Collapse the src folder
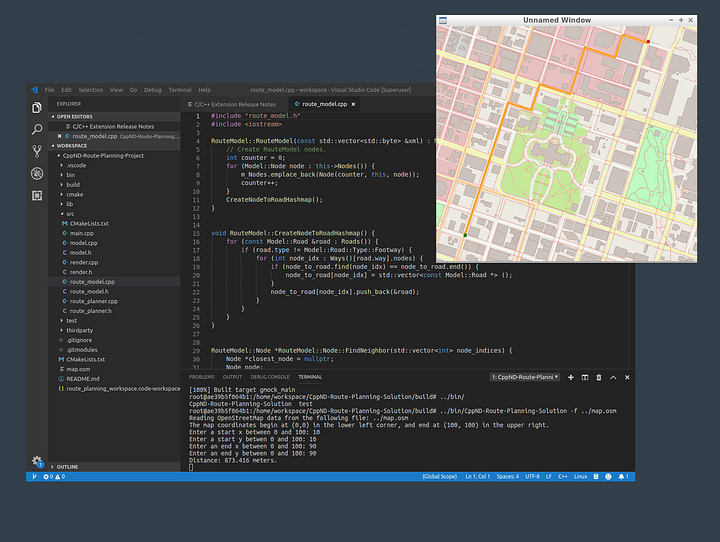The width and height of the screenshot is (720, 542). click(x=69, y=213)
